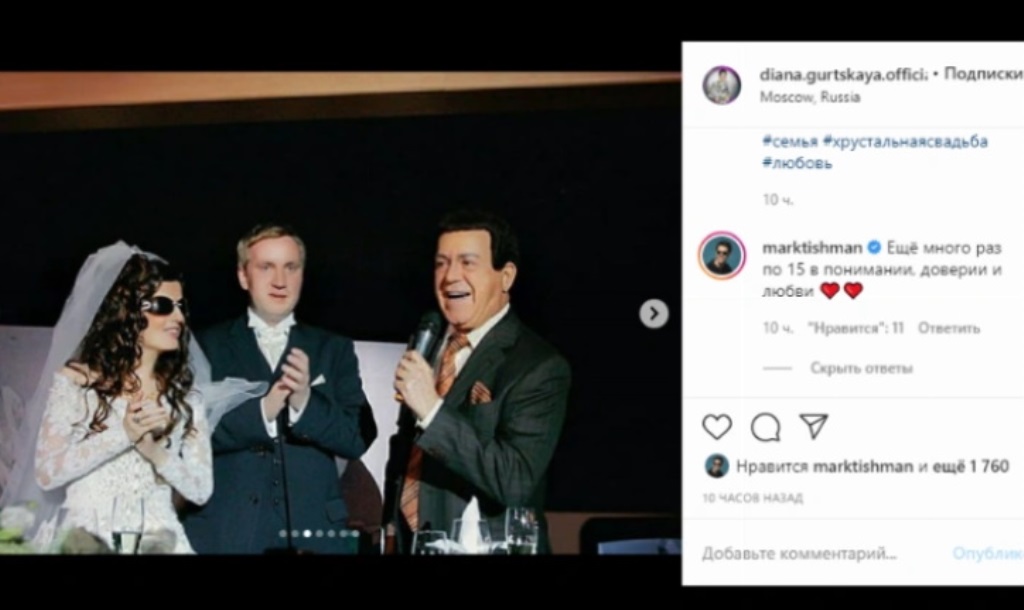Open comments via speech bubble icon
Screen dimensions: 1024x610
click(x=765, y=427)
